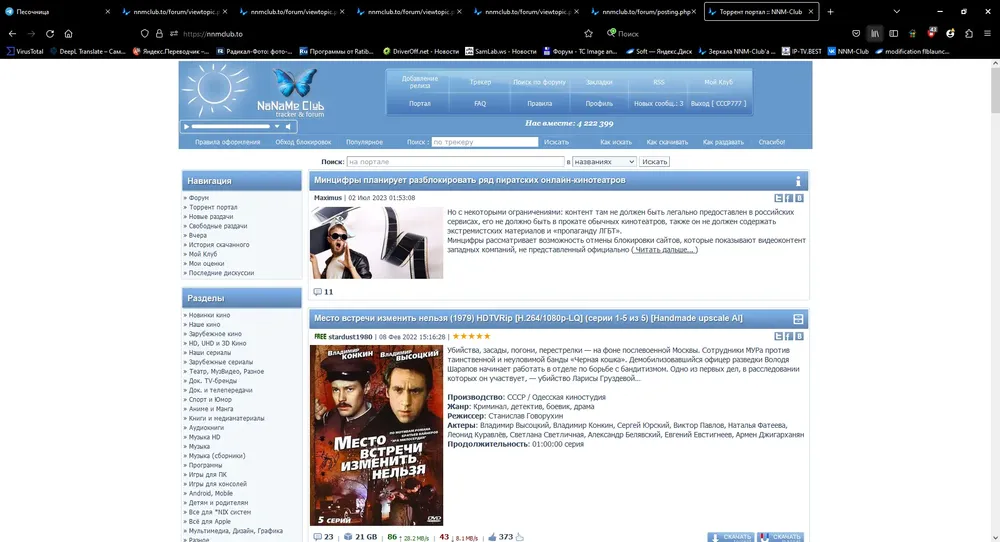Open Обход блокировок link
The image size is (1000, 542).
303,142
